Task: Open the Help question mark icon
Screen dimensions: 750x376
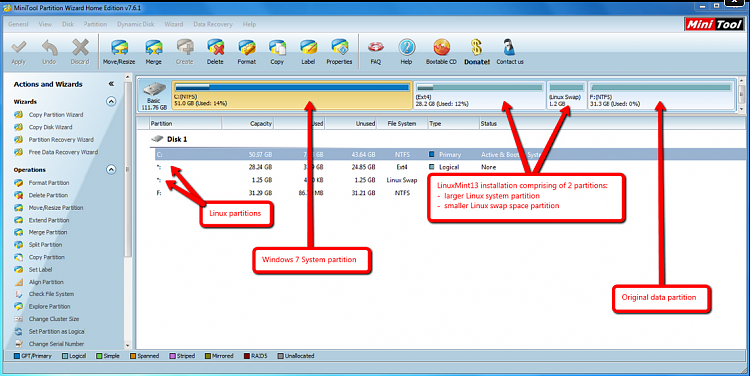Action: point(406,48)
